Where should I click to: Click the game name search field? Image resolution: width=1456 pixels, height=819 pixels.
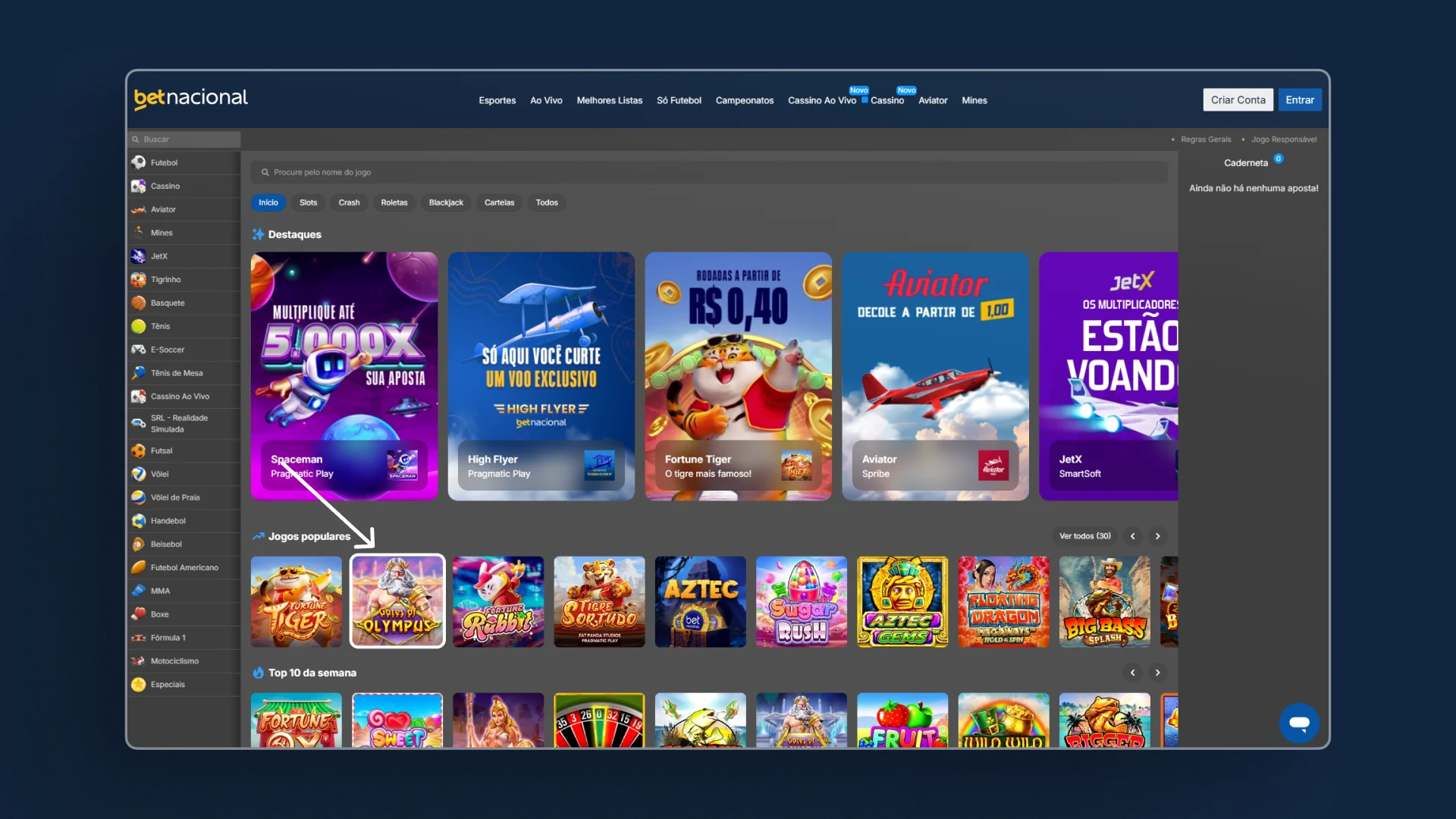click(x=709, y=172)
